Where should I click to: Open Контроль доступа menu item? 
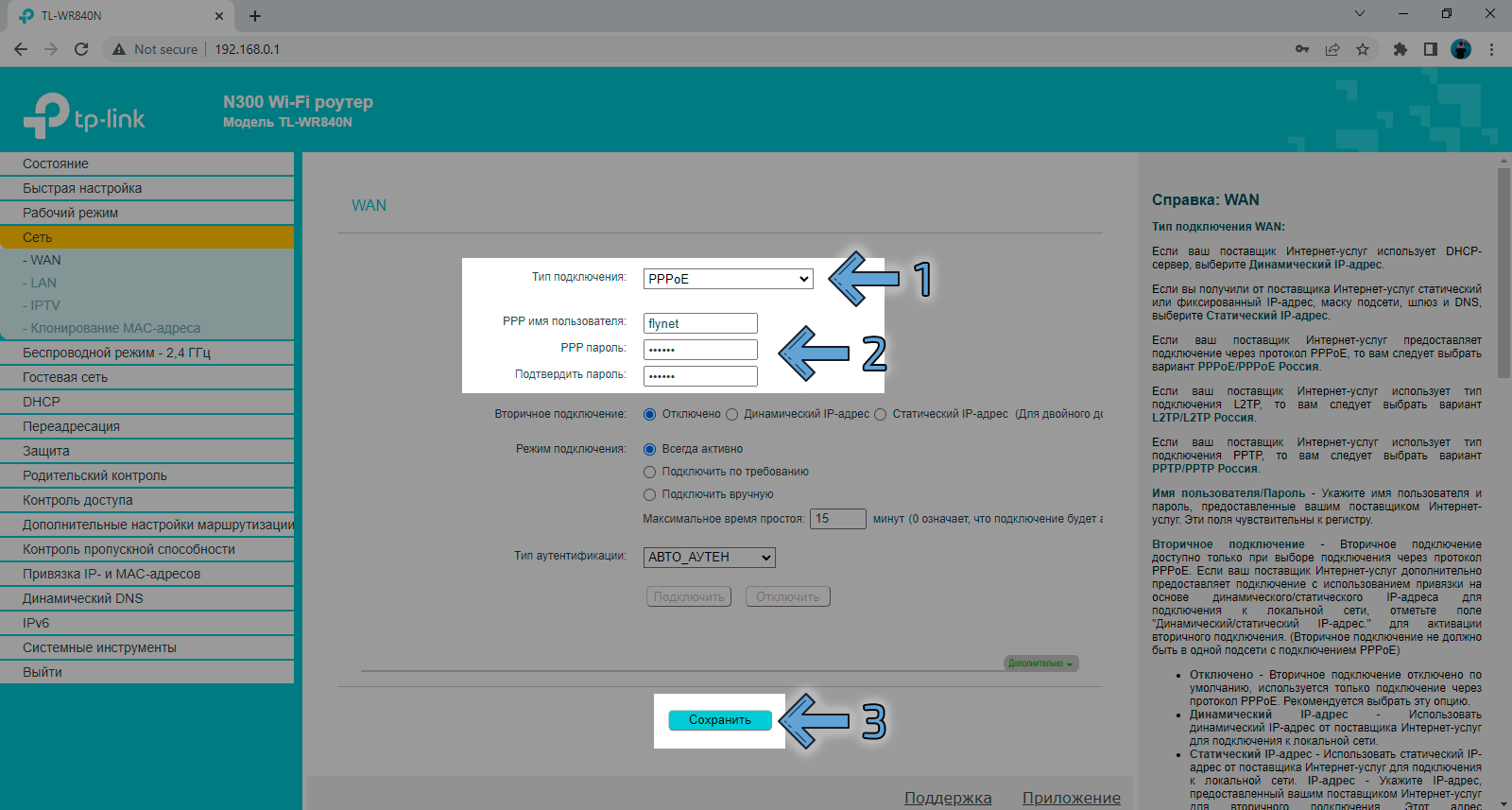pyautogui.click(x=146, y=500)
